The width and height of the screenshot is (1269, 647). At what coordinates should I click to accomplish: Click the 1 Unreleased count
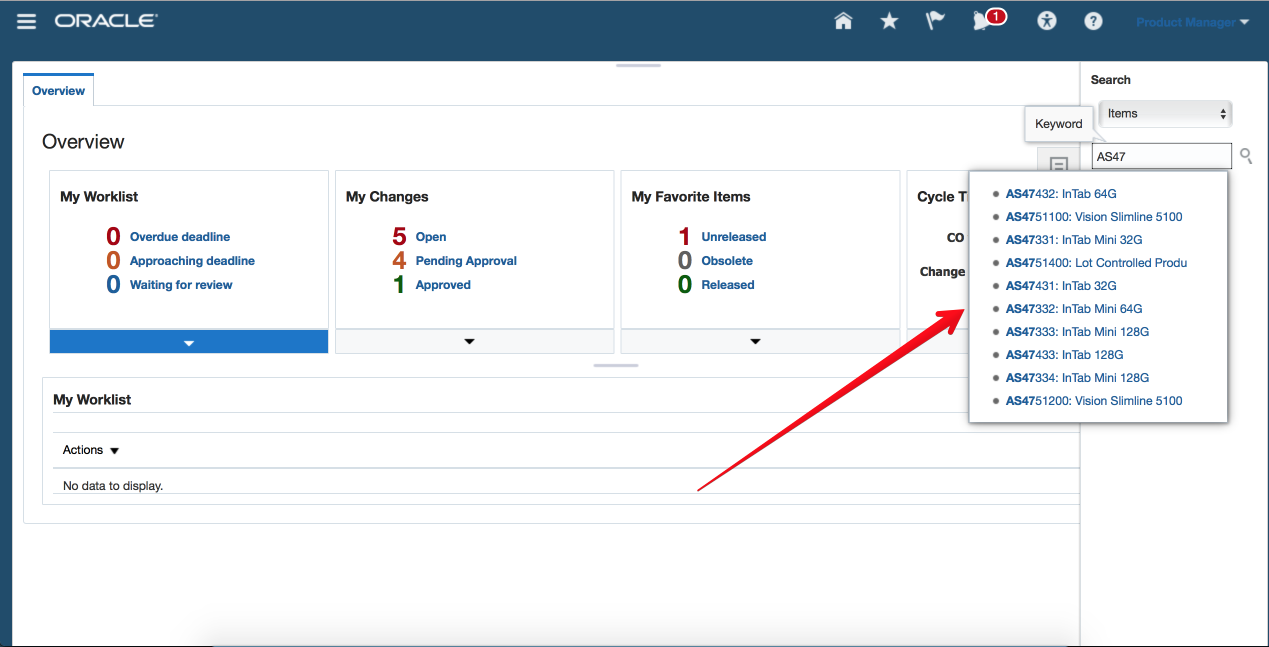pos(685,237)
